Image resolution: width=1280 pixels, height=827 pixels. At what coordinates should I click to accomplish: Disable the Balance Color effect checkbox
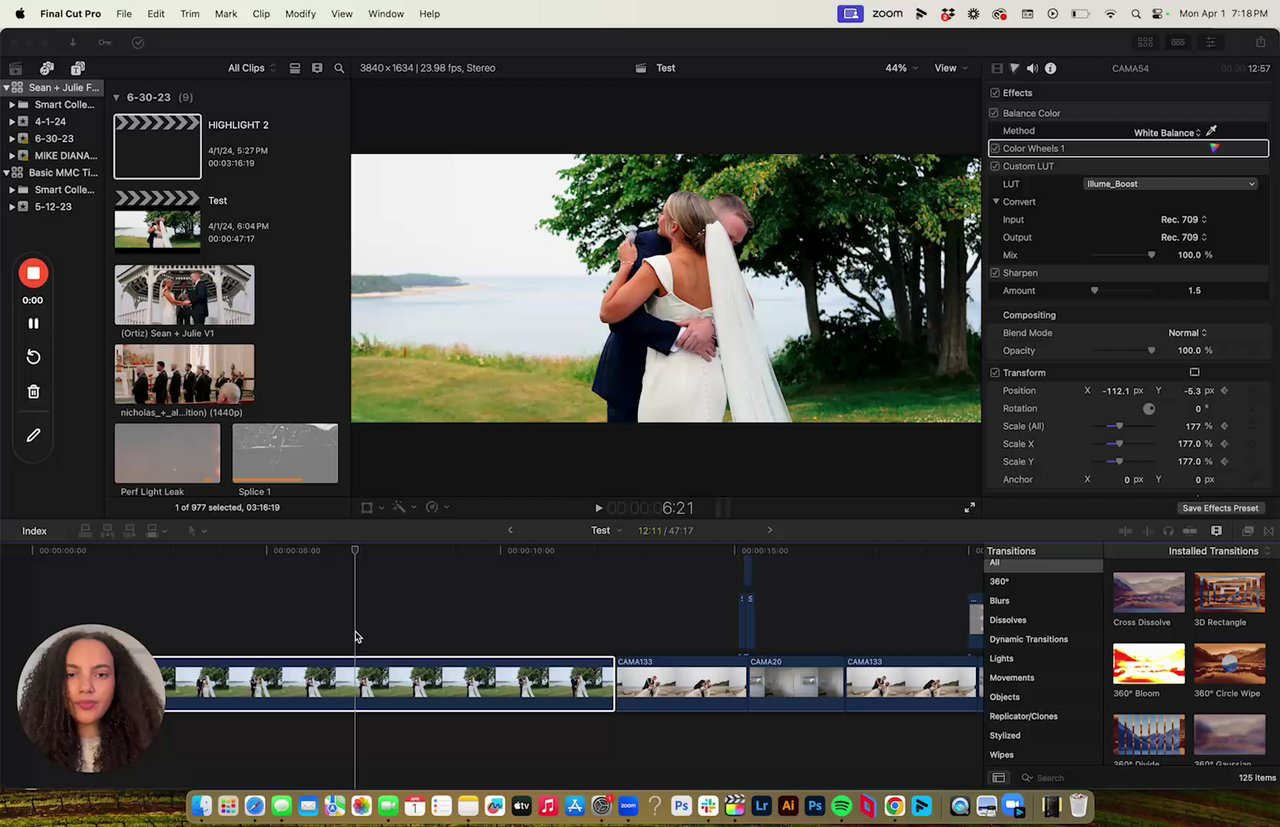tap(994, 113)
